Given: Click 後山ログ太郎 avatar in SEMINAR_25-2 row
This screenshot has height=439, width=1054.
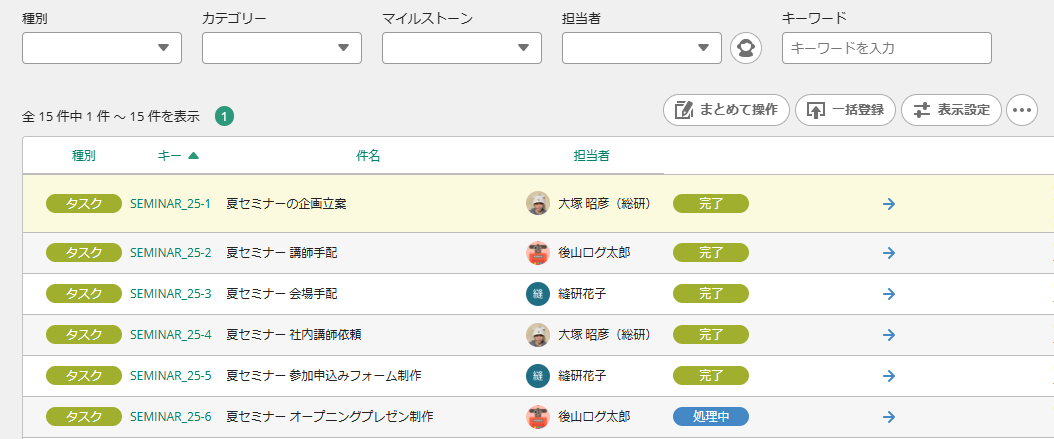Looking at the screenshot, I should (538, 253).
